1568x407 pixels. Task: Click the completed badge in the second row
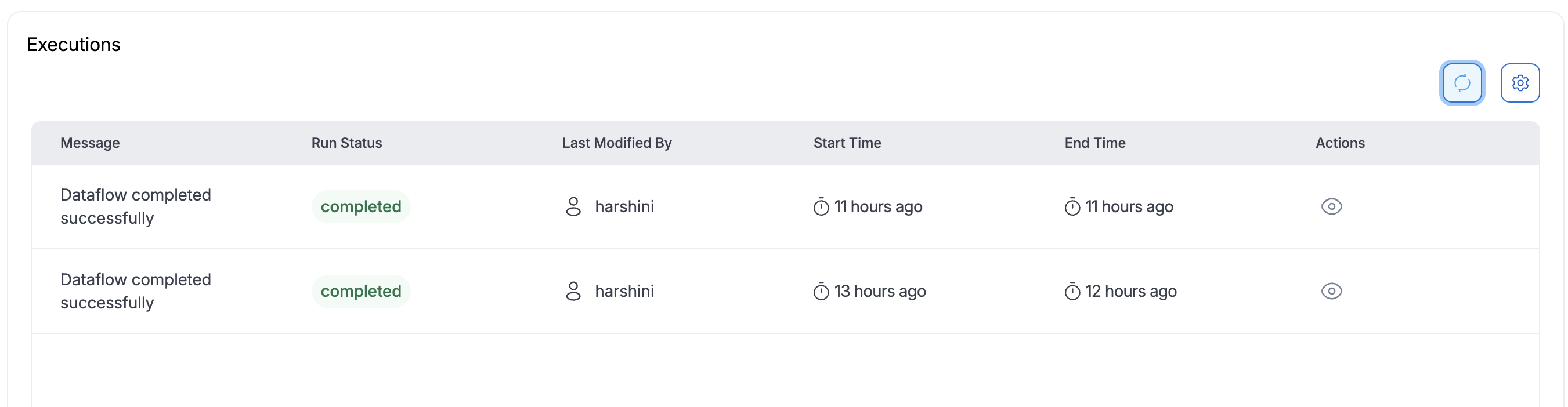point(360,291)
